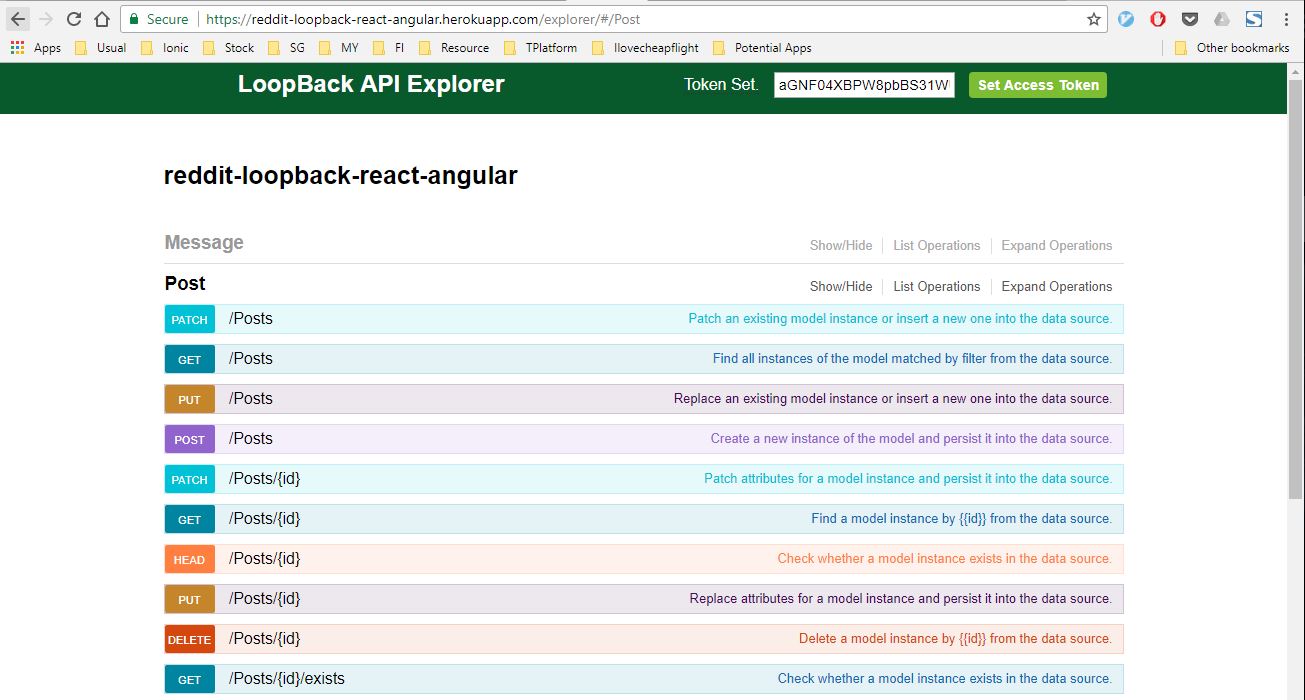Expand the Message resource section
Viewport: 1305px width, 700px height.
pyautogui.click(x=204, y=242)
